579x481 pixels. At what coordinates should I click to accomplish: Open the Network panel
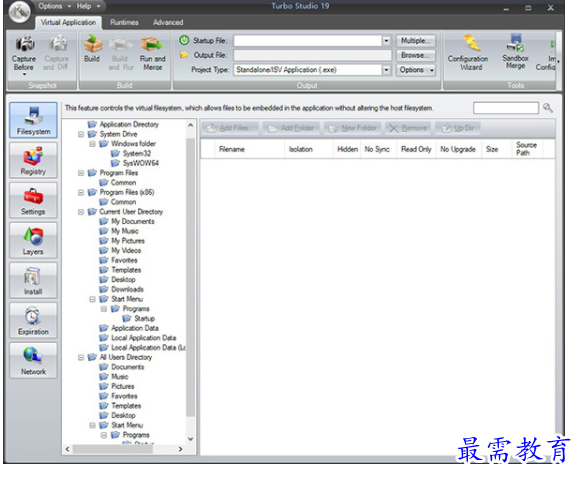pyautogui.click(x=33, y=361)
